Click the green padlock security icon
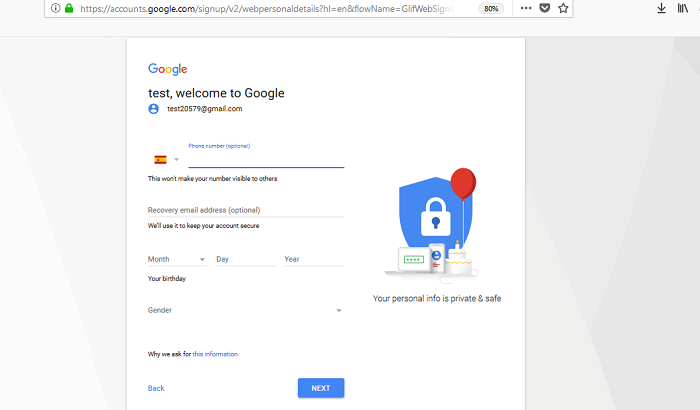Viewport: 700px width, 410px height. click(69, 8)
